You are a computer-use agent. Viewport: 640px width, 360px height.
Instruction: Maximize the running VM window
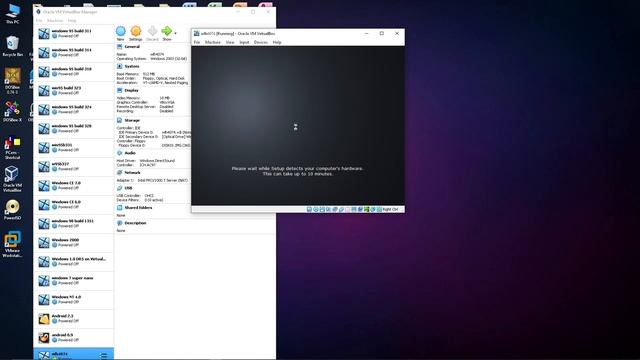click(x=382, y=33)
